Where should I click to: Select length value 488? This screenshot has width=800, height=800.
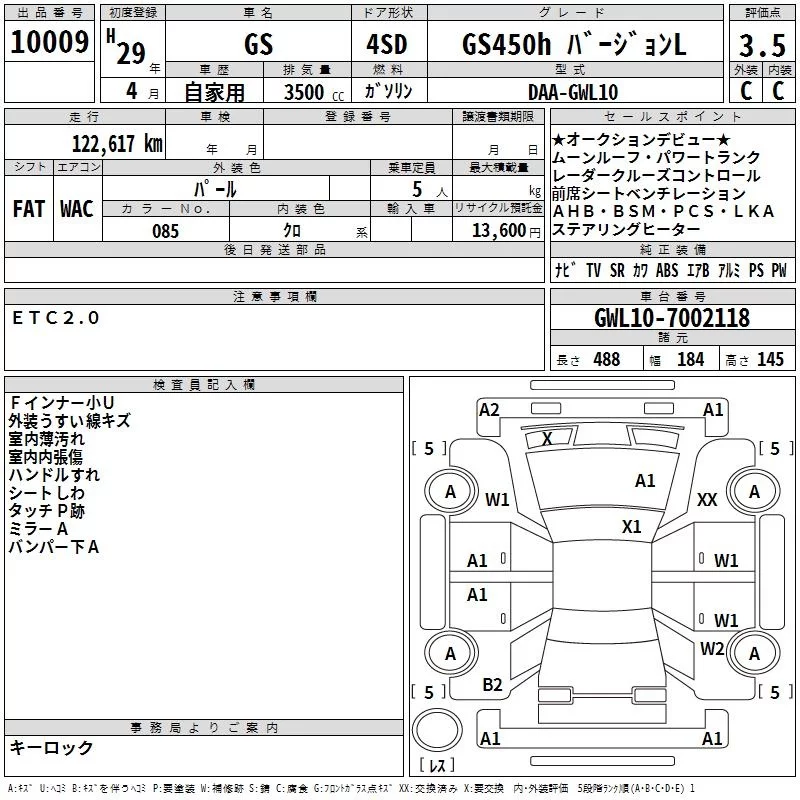tap(607, 359)
